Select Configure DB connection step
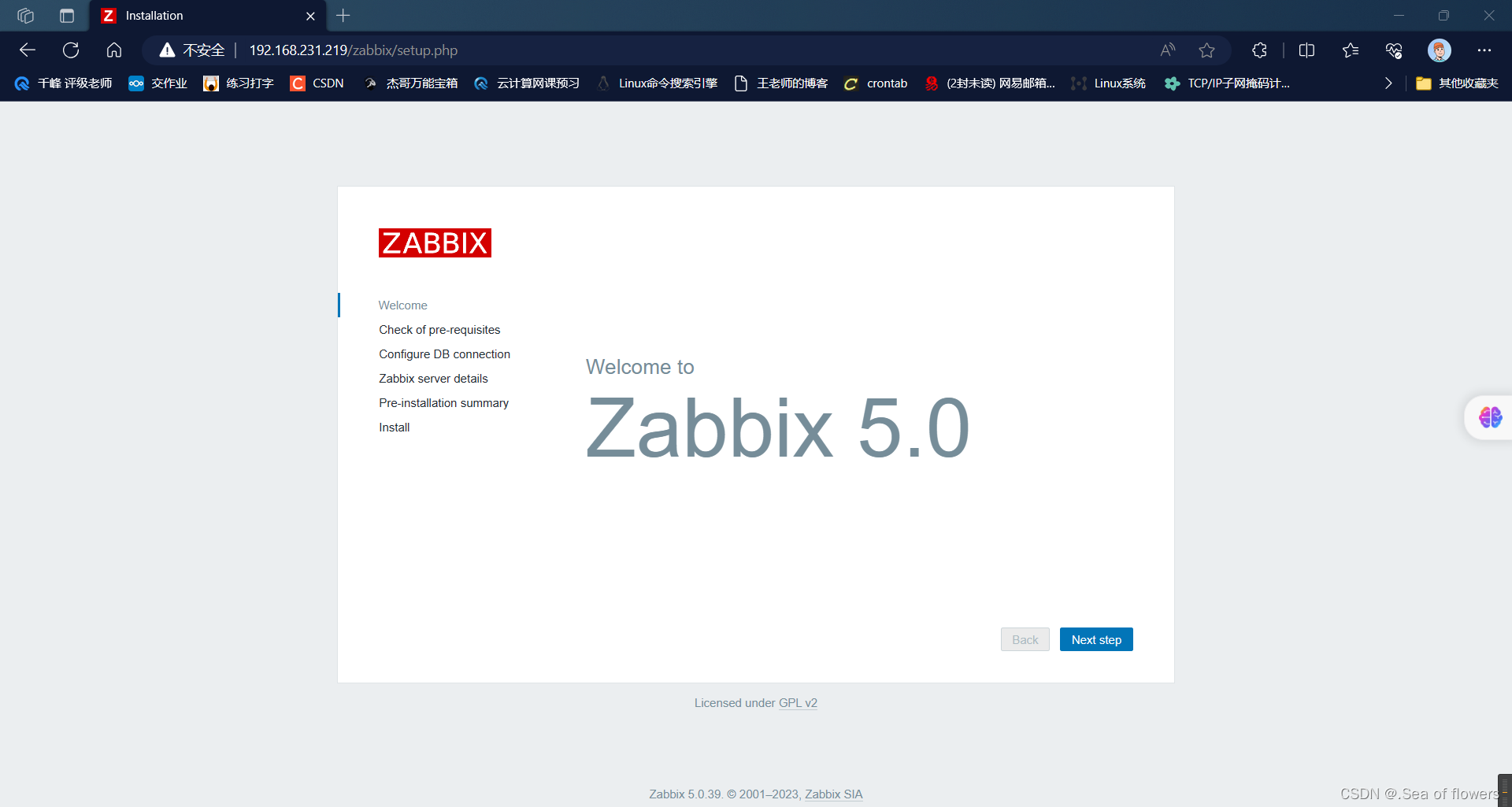The image size is (1512, 807). click(x=444, y=354)
